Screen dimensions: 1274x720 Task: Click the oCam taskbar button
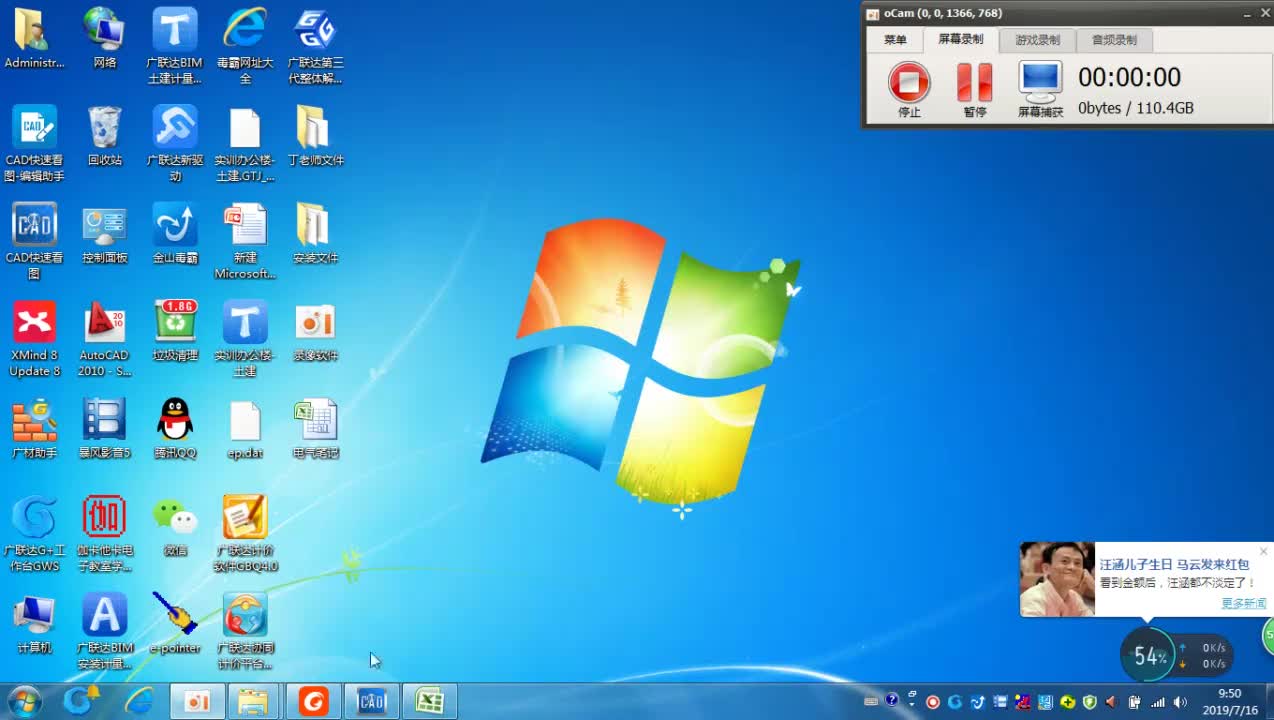click(197, 701)
